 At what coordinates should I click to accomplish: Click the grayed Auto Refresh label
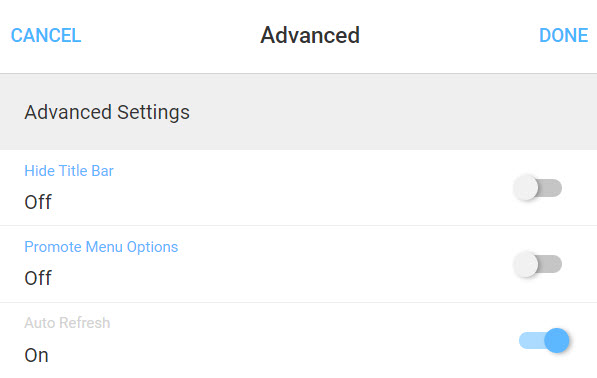click(67, 323)
